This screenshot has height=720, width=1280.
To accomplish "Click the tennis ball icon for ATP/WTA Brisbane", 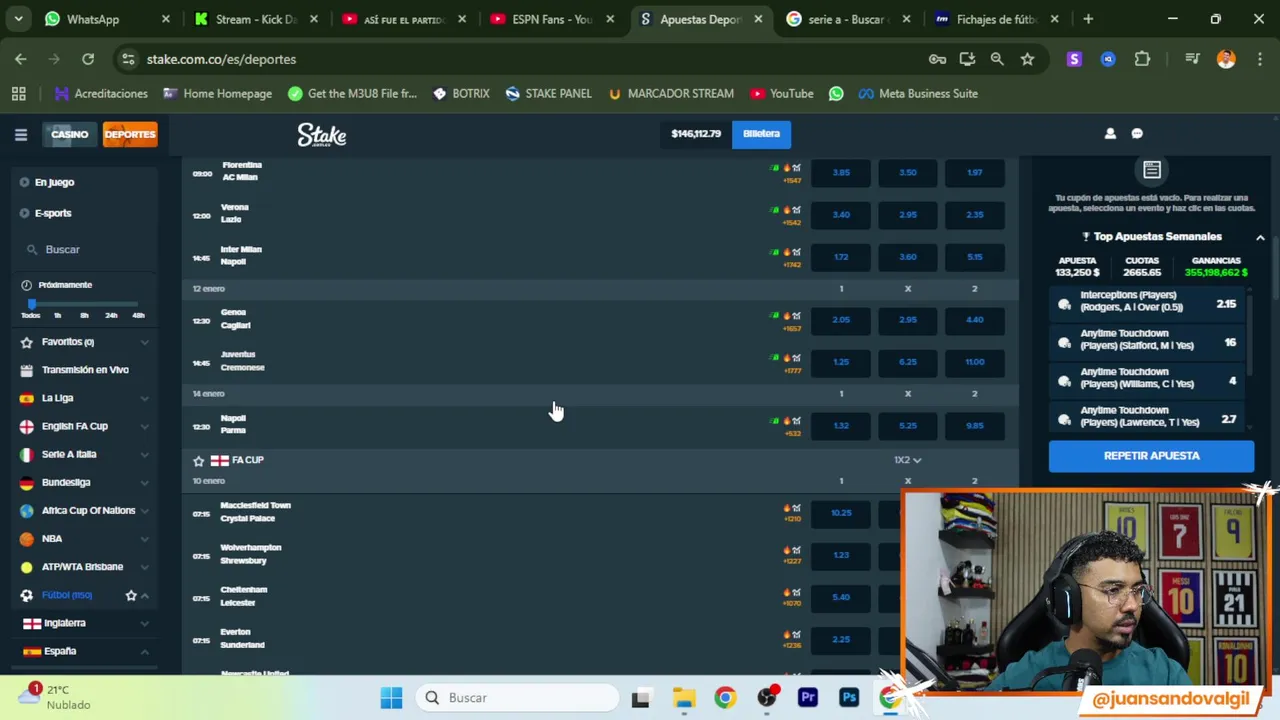I will pos(27,567).
